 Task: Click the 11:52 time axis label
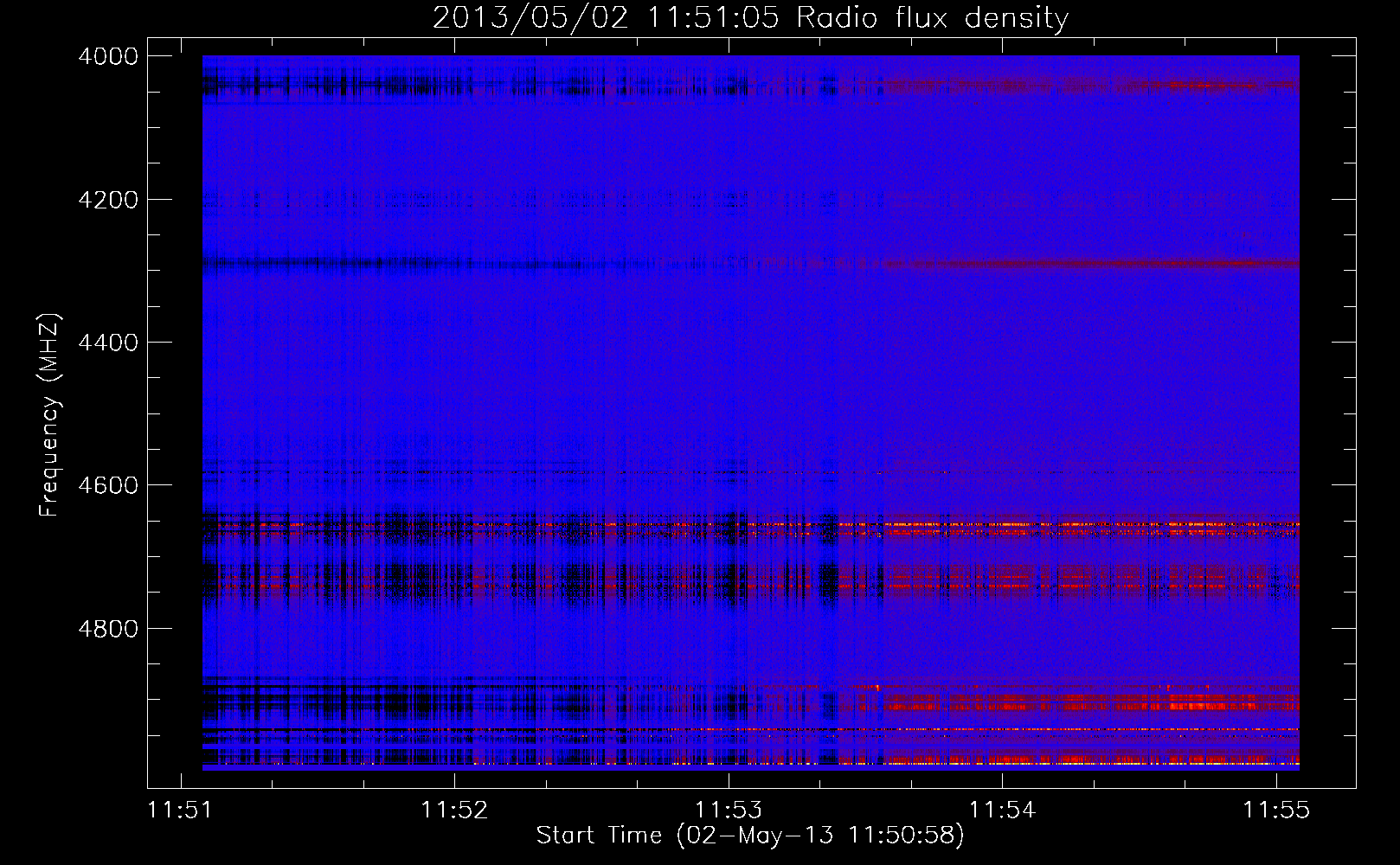(454, 810)
